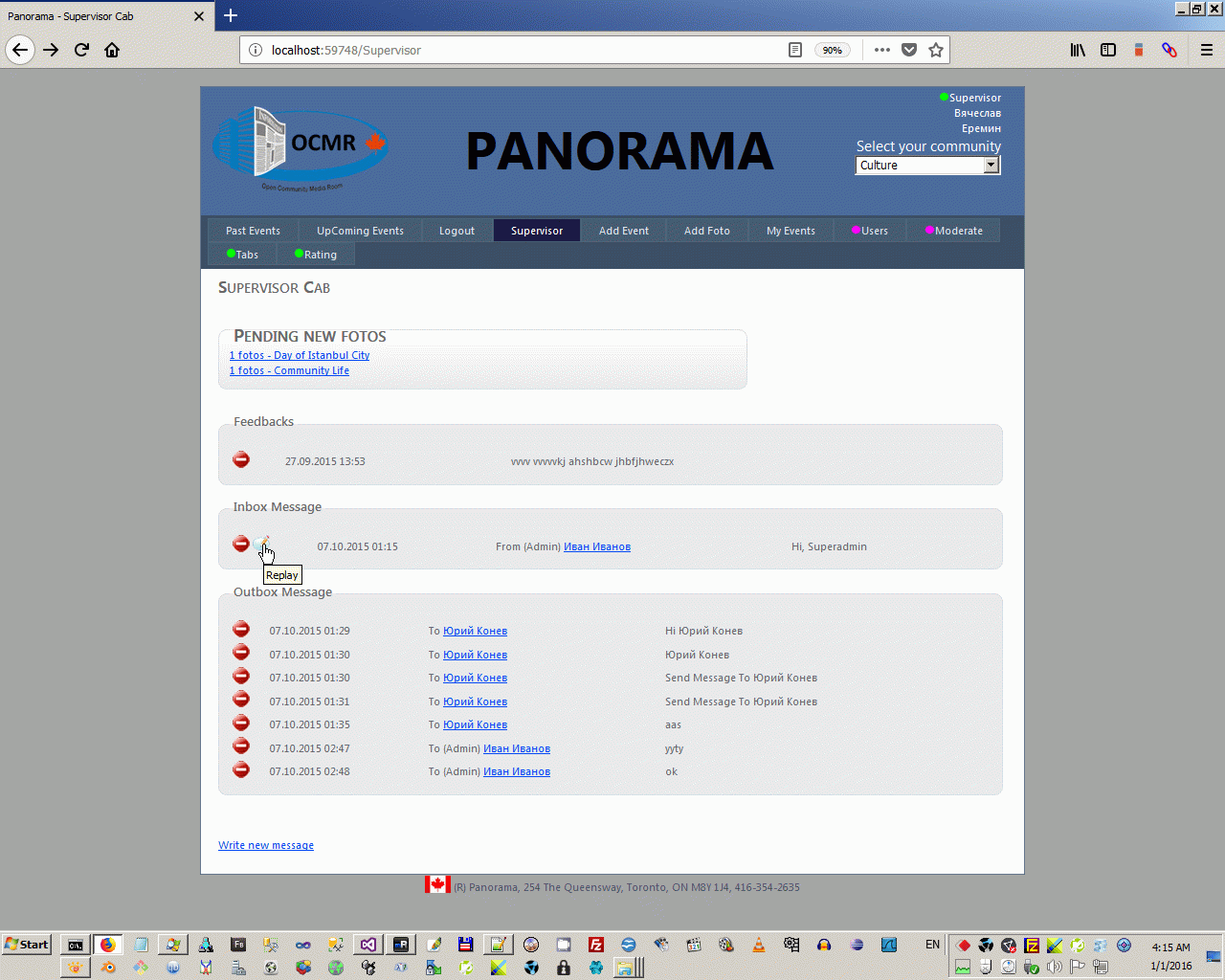
Task: Launch VLC media player from the taskbar
Action: (759, 945)
